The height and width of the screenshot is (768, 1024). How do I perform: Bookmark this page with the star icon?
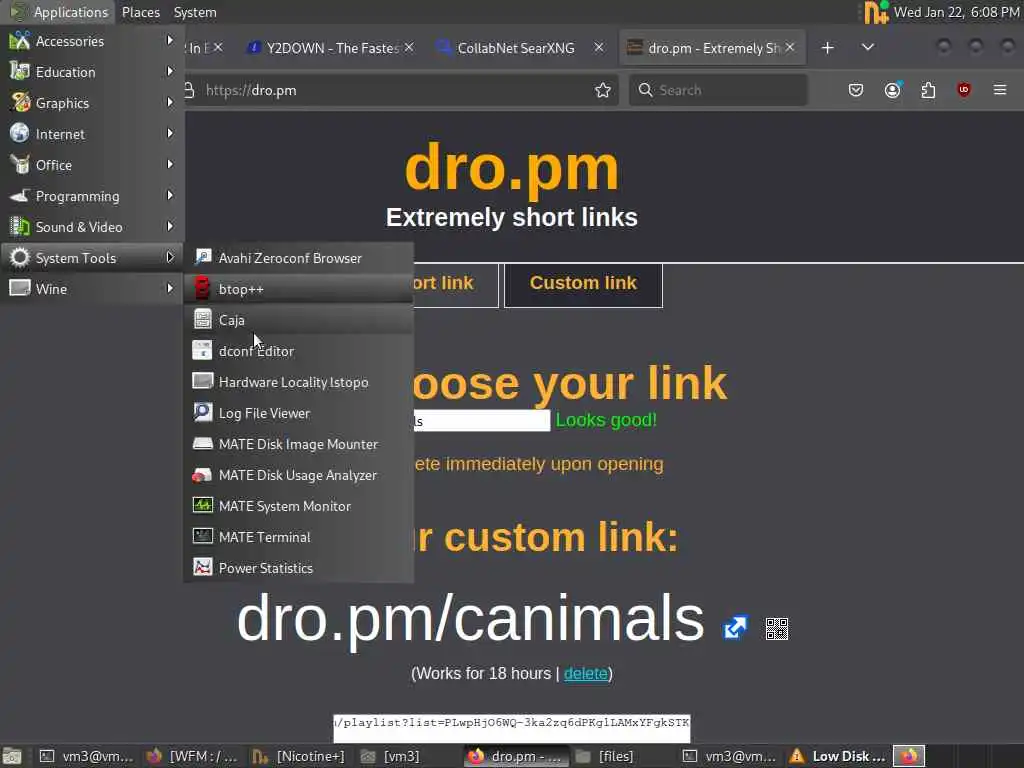[603, 90]
